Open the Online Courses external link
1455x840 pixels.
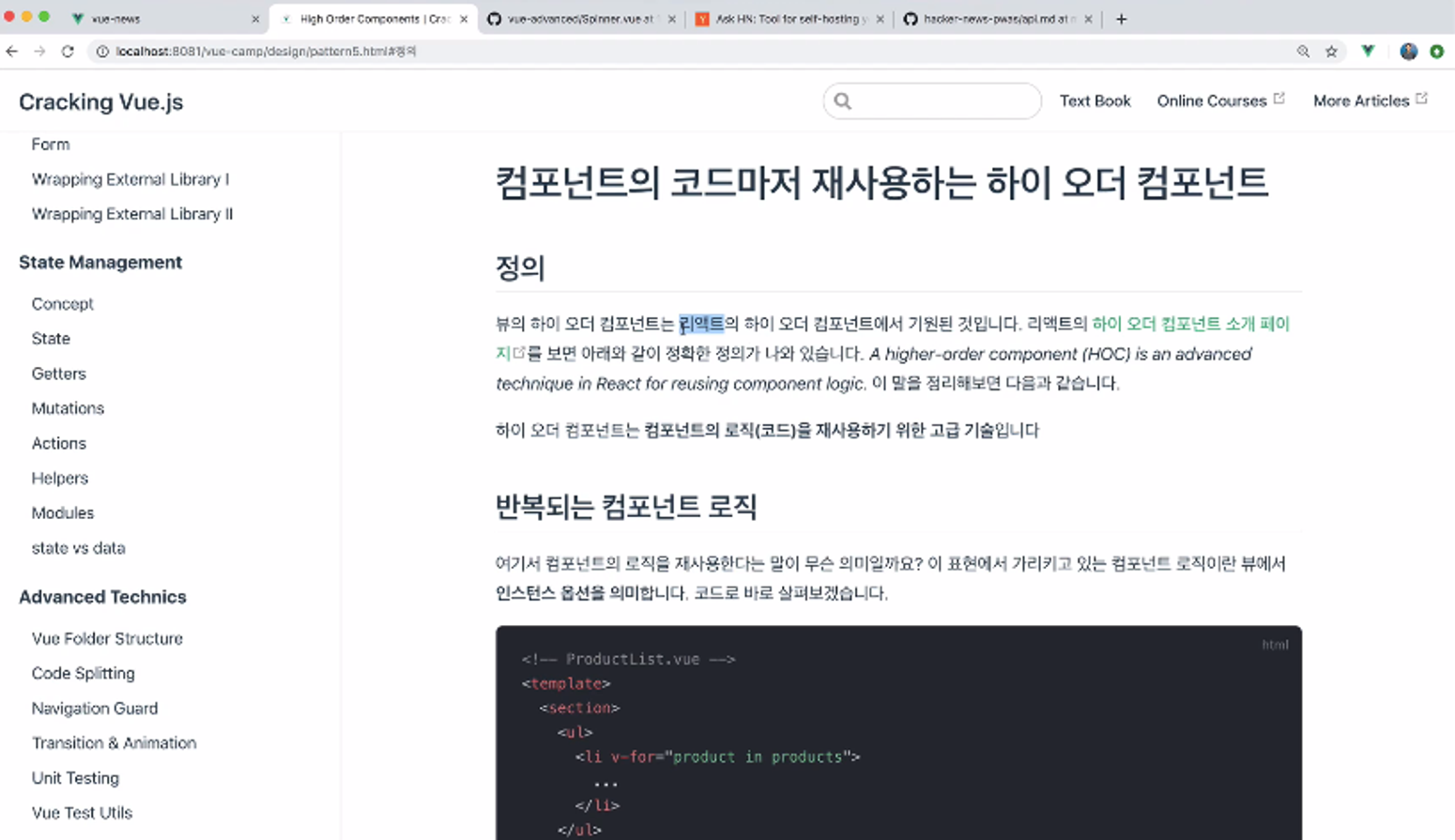coord(1220,100)
